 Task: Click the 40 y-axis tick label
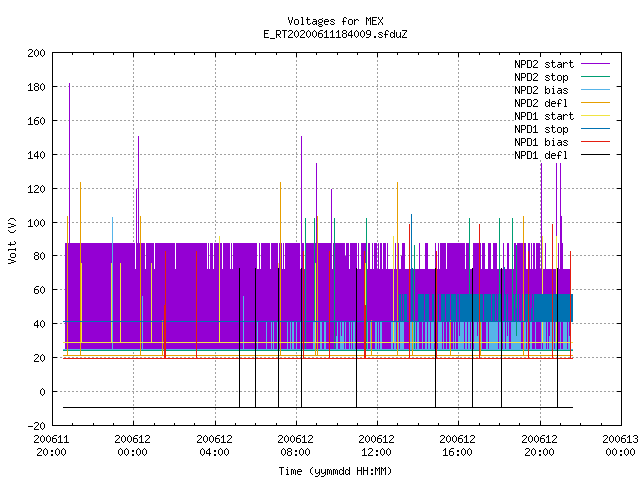(x=40, y=324)
